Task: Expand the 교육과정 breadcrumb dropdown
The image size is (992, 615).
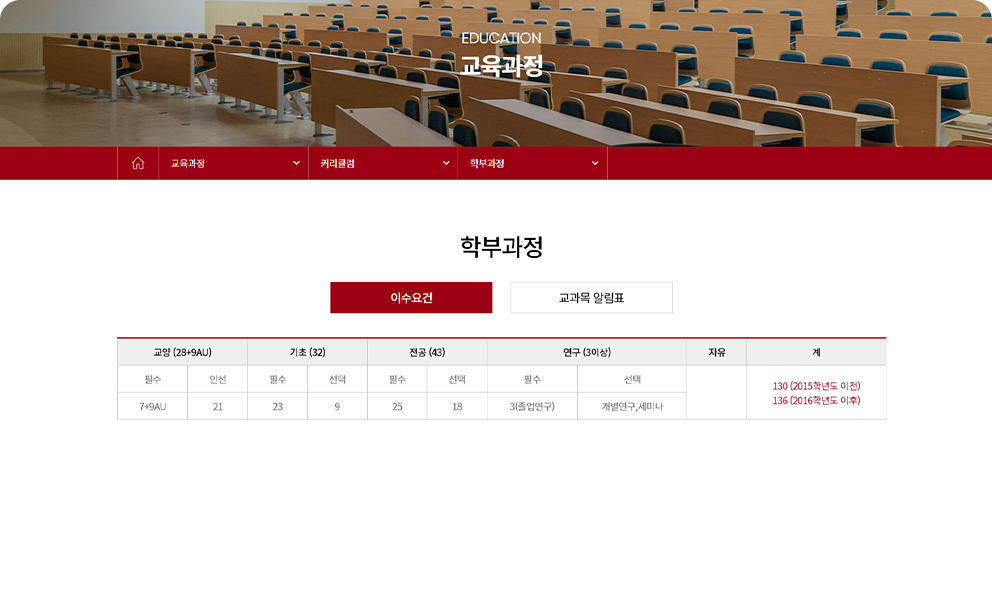Action: tap(233, 163)
